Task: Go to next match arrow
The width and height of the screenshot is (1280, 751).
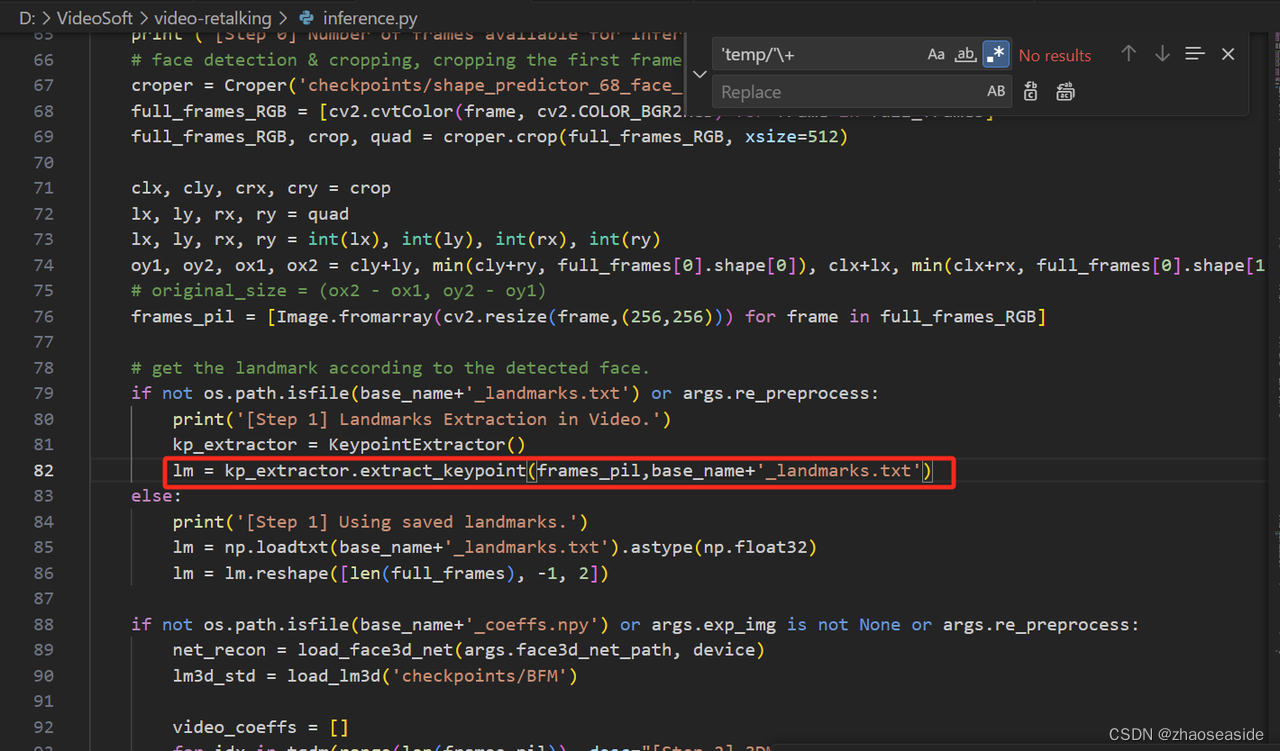Action: (1162, 54)
